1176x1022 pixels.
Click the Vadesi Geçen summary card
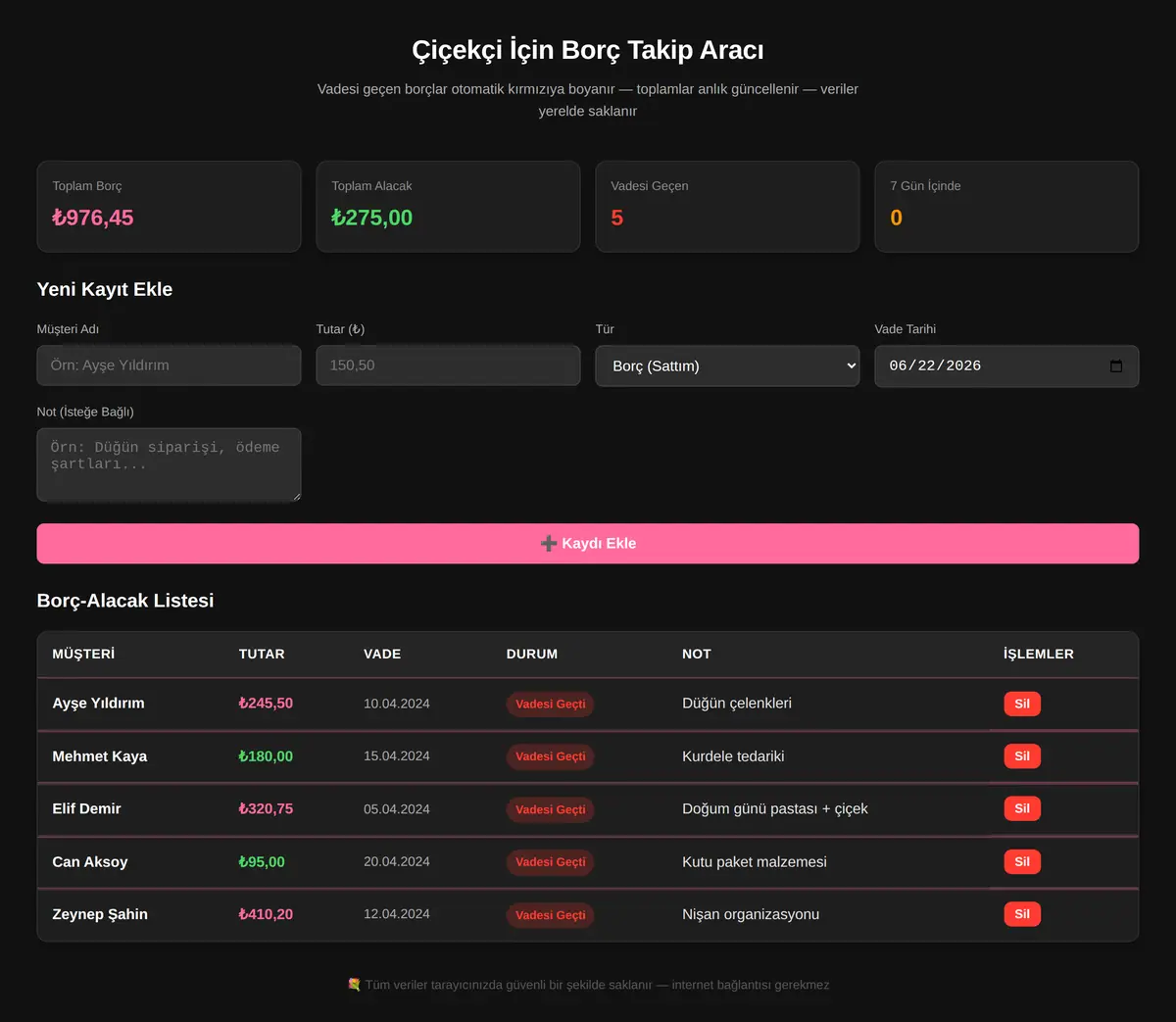coord(727,207)
